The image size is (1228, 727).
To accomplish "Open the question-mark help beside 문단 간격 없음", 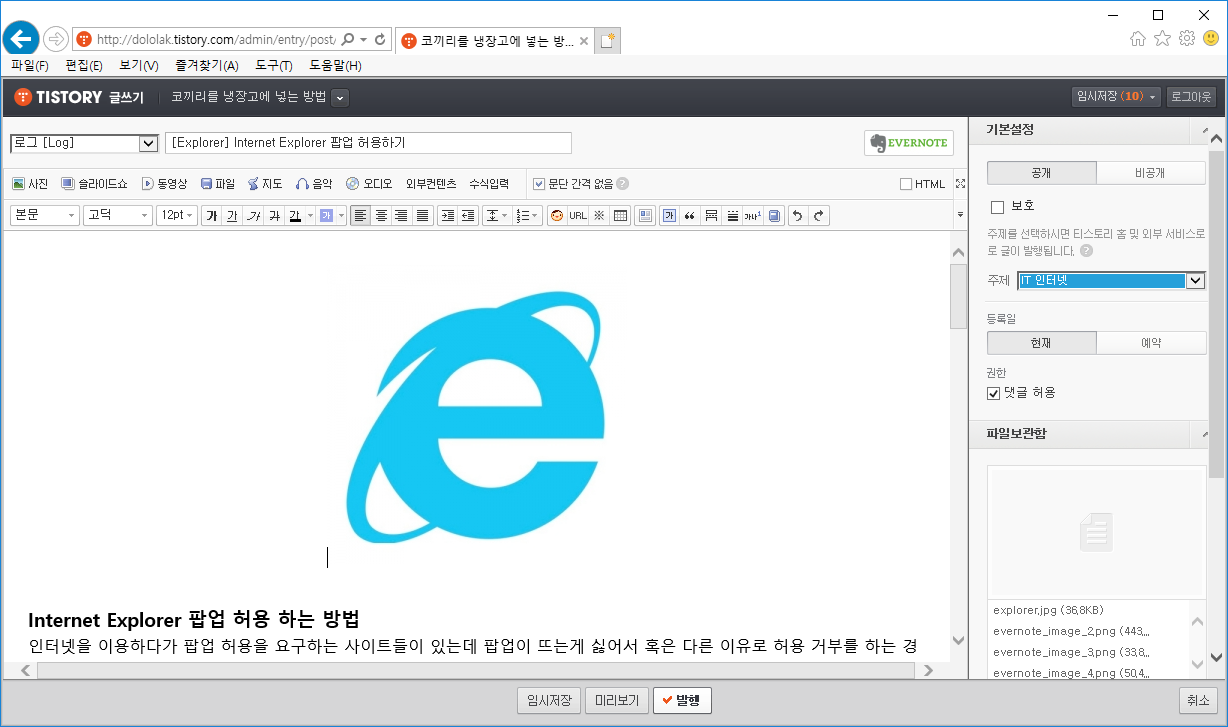I will click(x=623, y=184).
